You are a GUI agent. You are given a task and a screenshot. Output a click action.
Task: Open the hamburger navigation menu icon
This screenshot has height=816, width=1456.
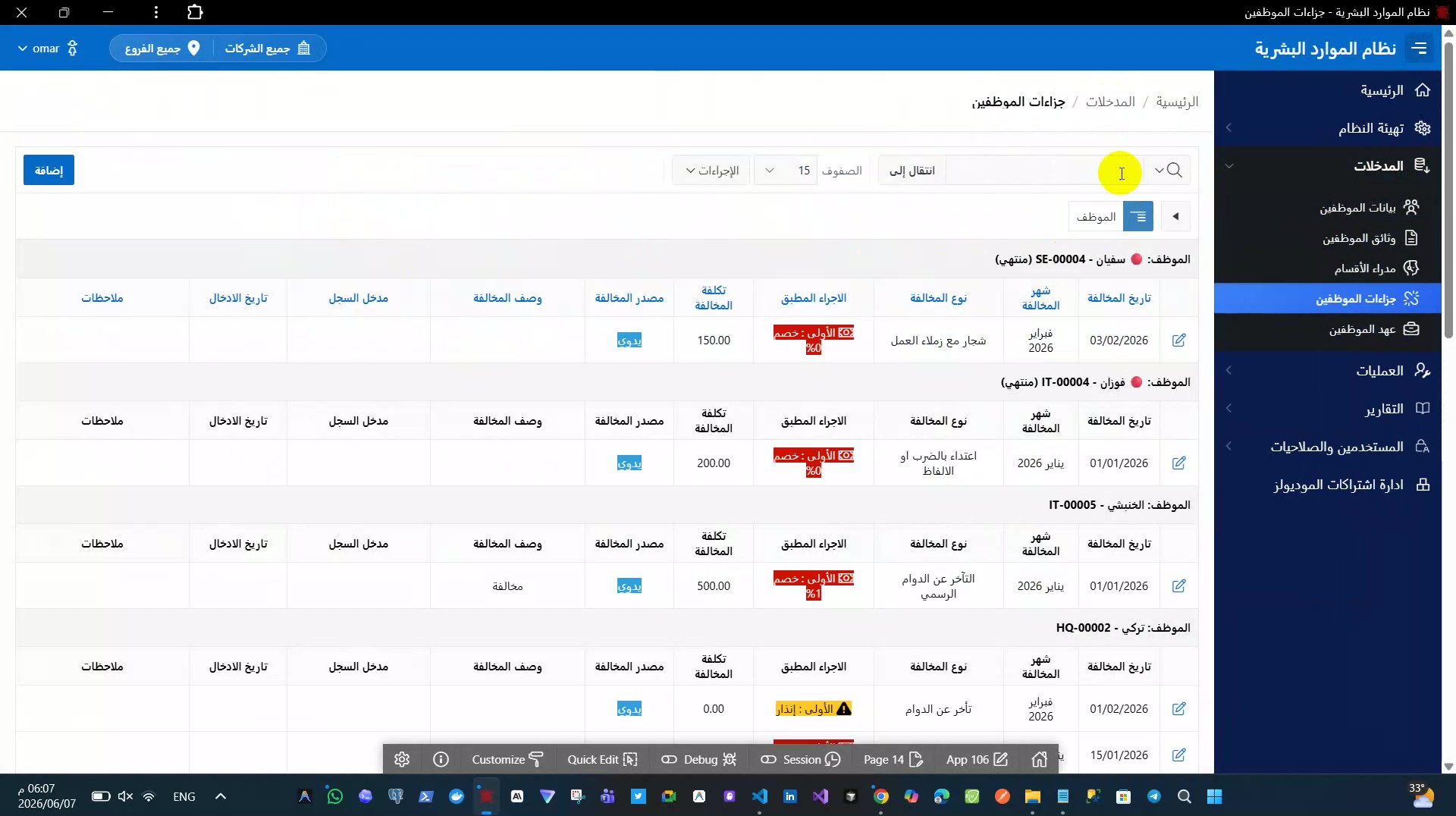pos(1419,49)
